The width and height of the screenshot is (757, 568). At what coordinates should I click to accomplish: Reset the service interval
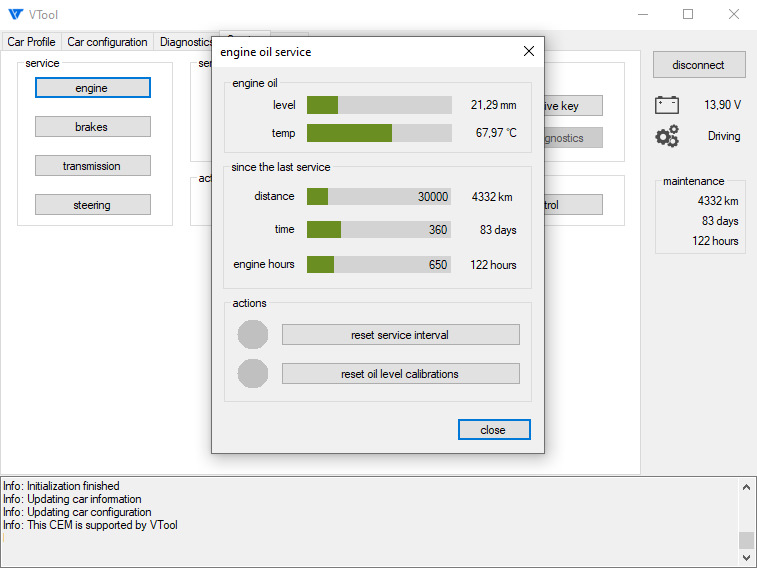[x=401, y=335]
